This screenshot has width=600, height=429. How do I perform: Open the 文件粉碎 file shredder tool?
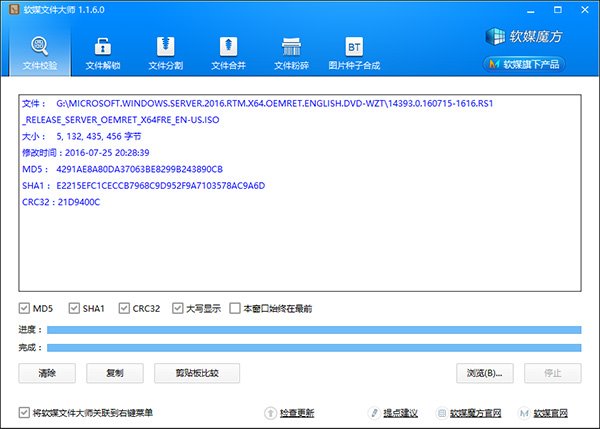pos(291,53)
